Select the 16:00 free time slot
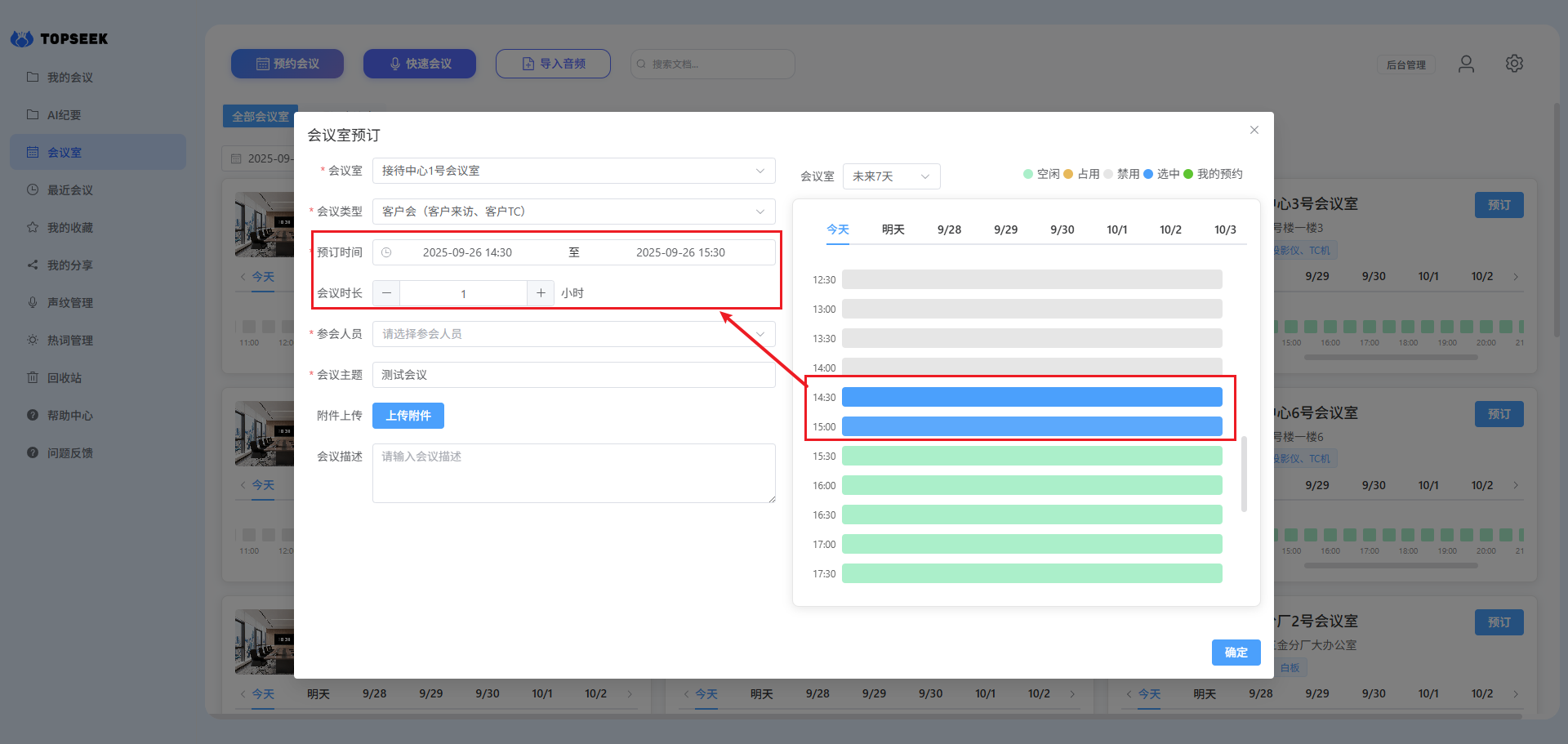 (x=1031, y=486)
